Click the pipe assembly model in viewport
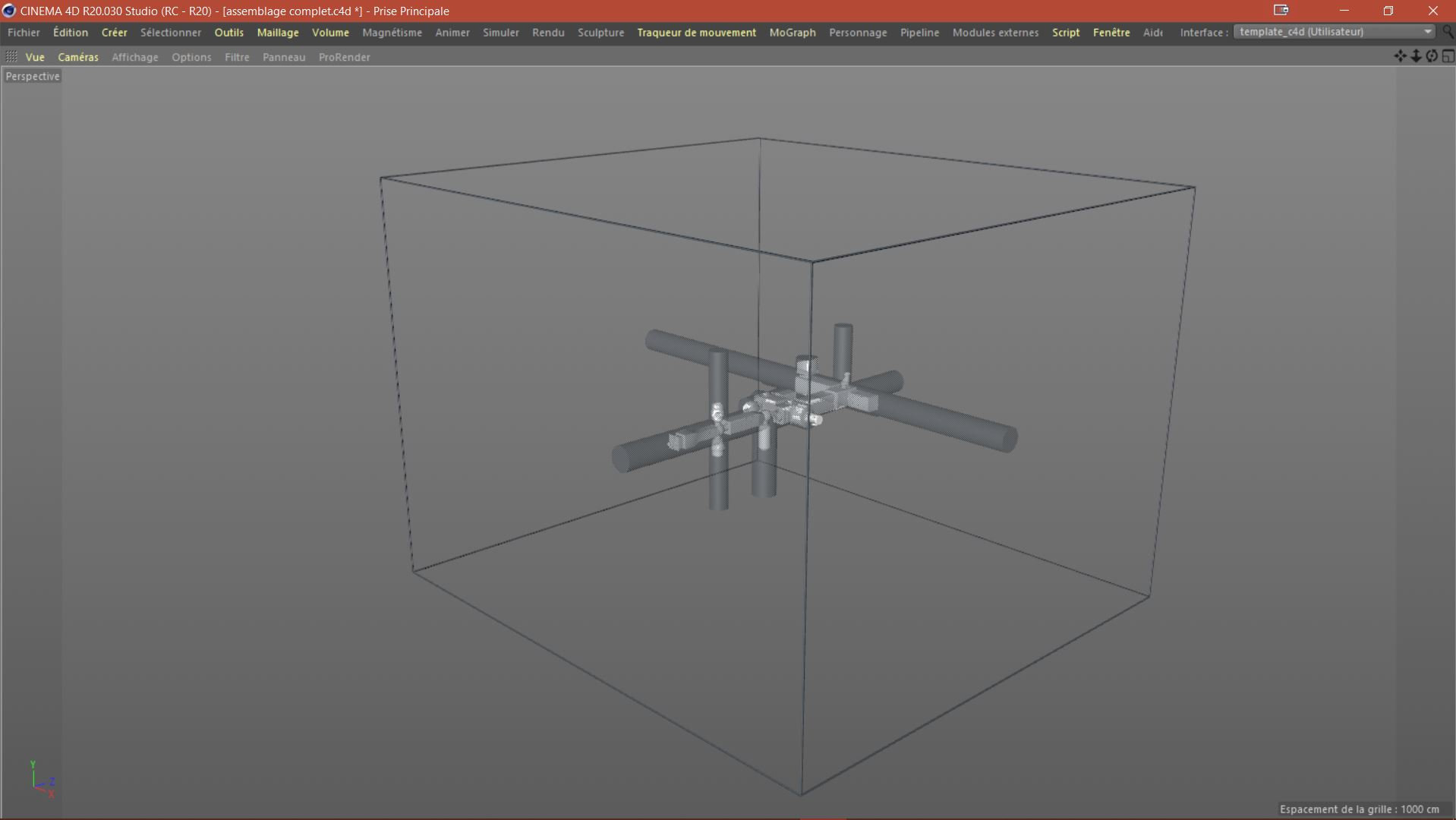 point(789,406)
